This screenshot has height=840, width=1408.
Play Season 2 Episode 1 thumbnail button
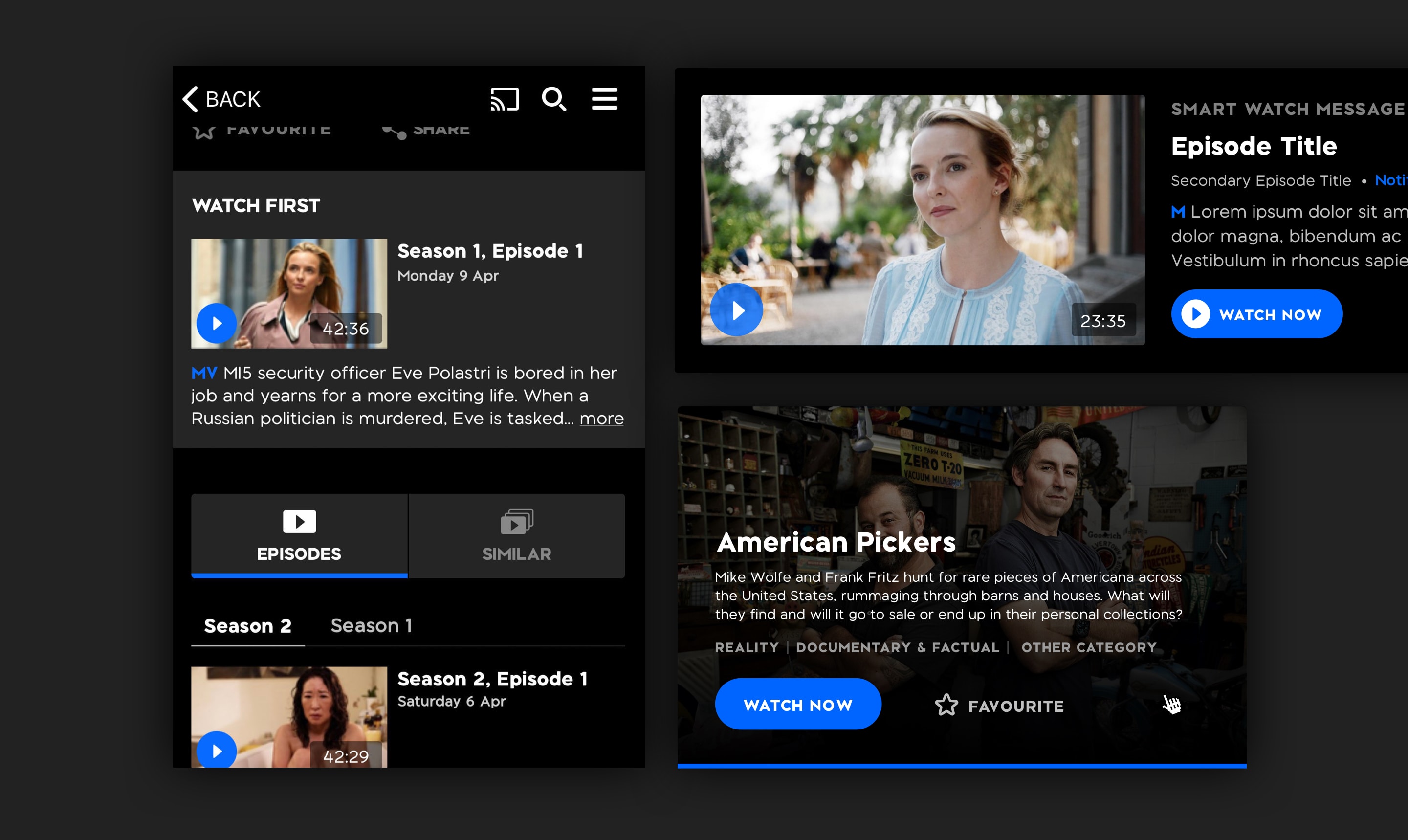click(216, 750)
